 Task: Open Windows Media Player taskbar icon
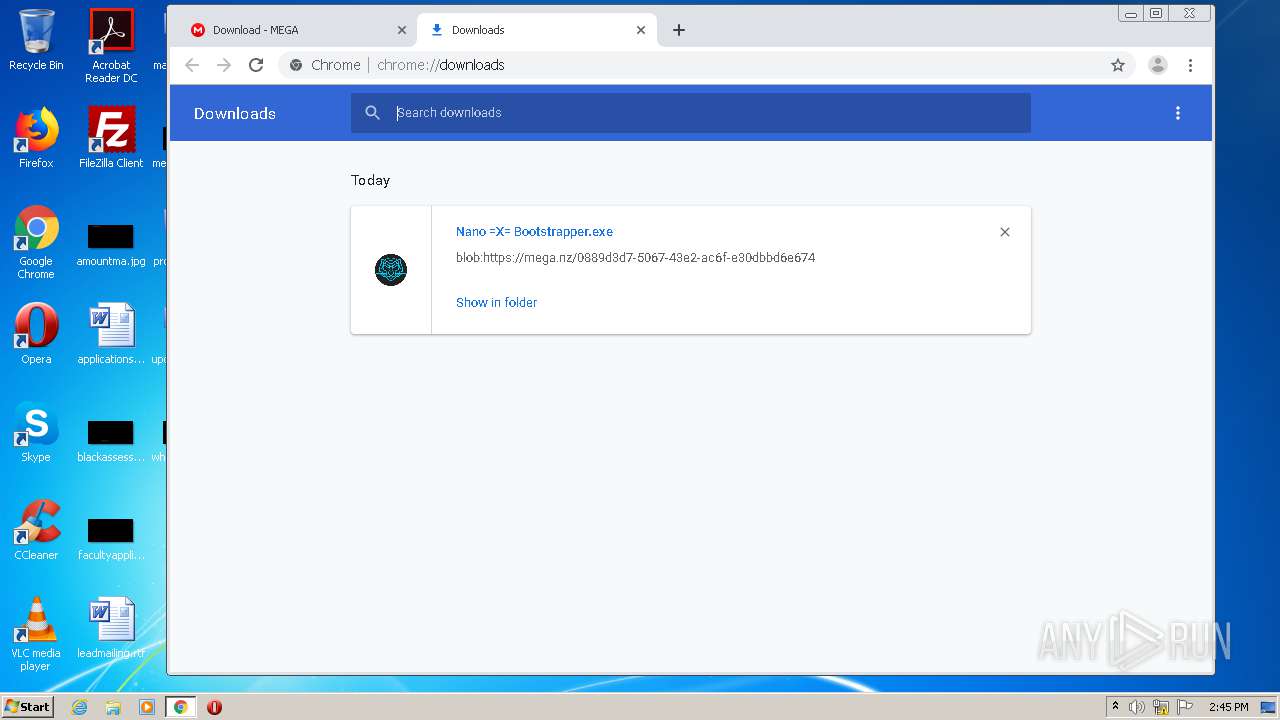click(147, 707)
